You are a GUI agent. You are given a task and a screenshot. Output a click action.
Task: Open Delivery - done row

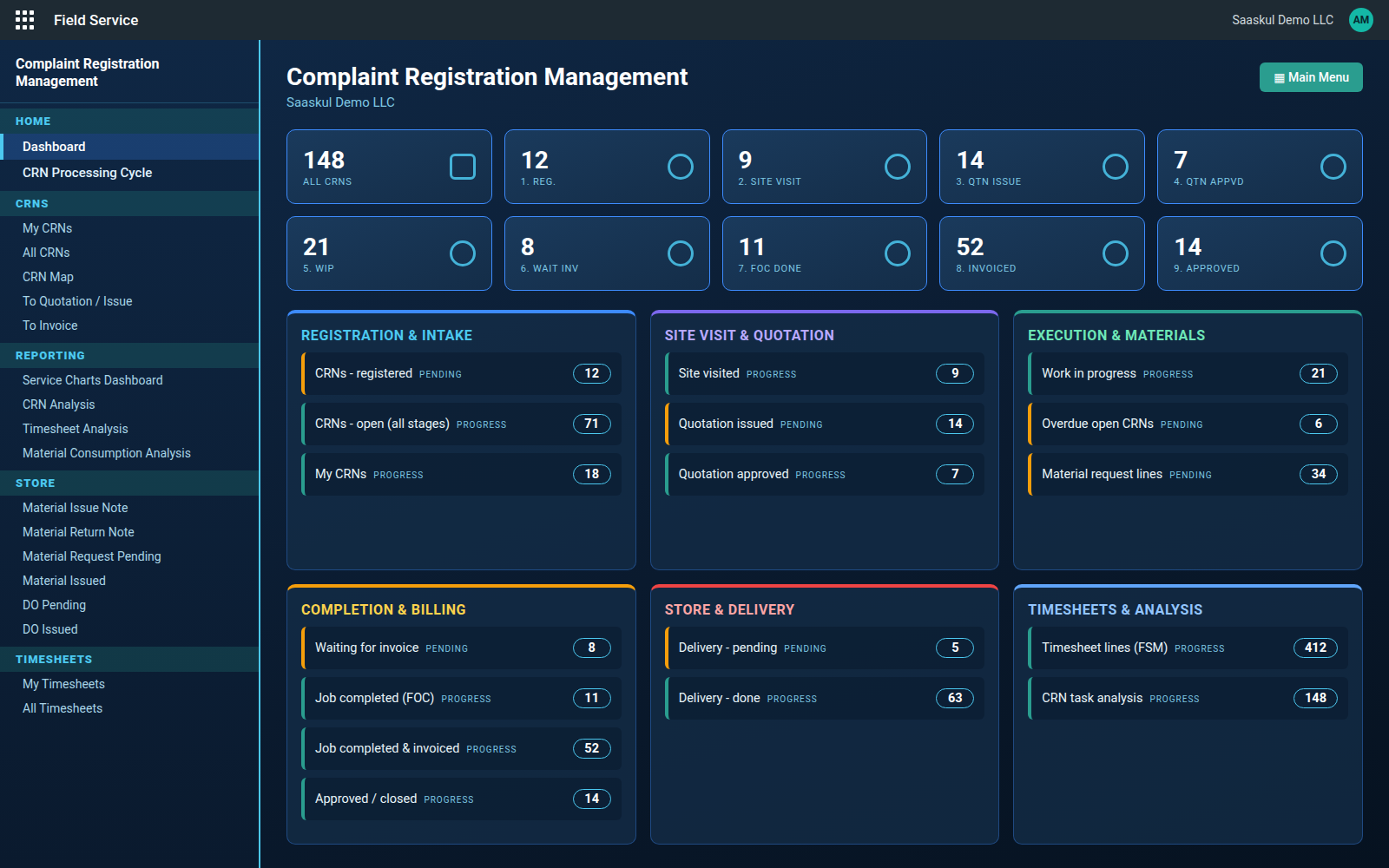(825, 698)
